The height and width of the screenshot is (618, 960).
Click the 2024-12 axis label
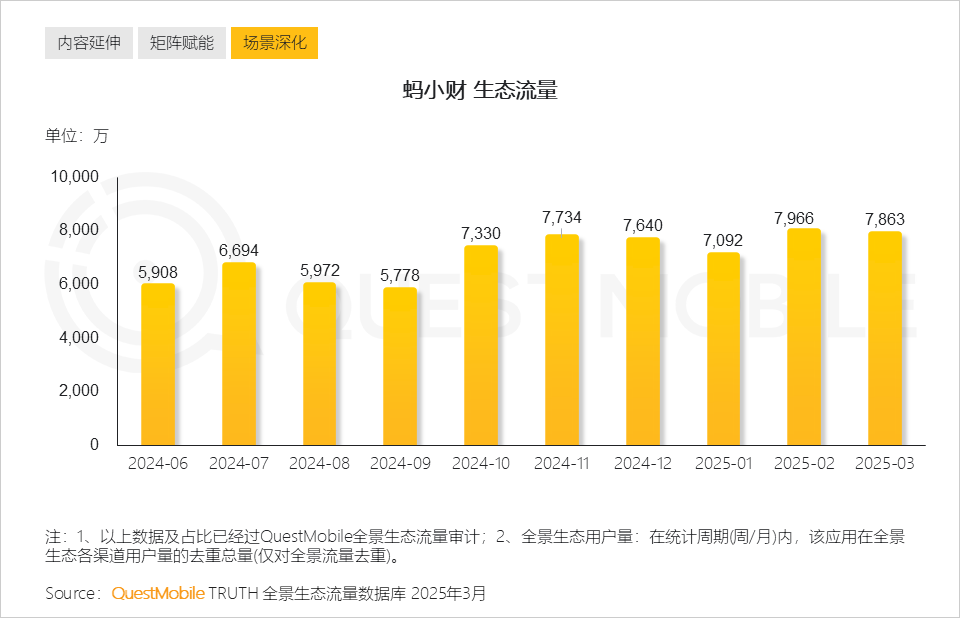[643, 464]
